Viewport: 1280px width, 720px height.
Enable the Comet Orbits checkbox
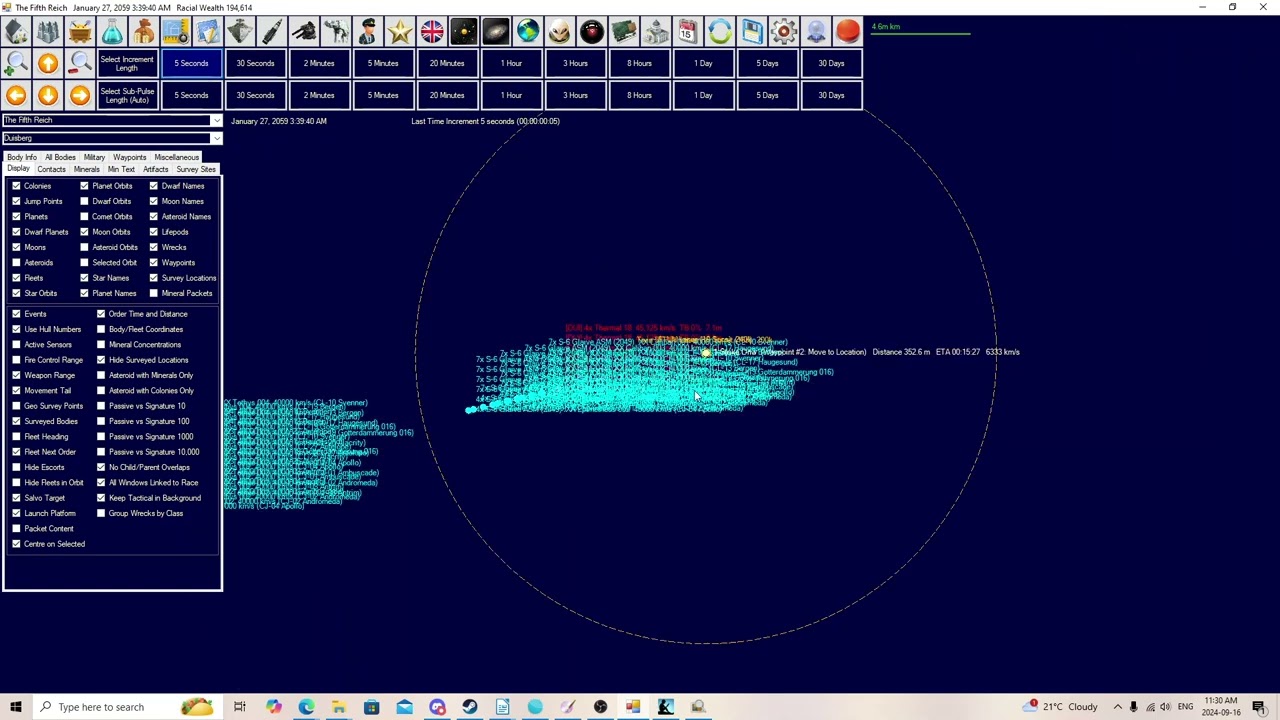pyautogui.click(x=85, y=217)
